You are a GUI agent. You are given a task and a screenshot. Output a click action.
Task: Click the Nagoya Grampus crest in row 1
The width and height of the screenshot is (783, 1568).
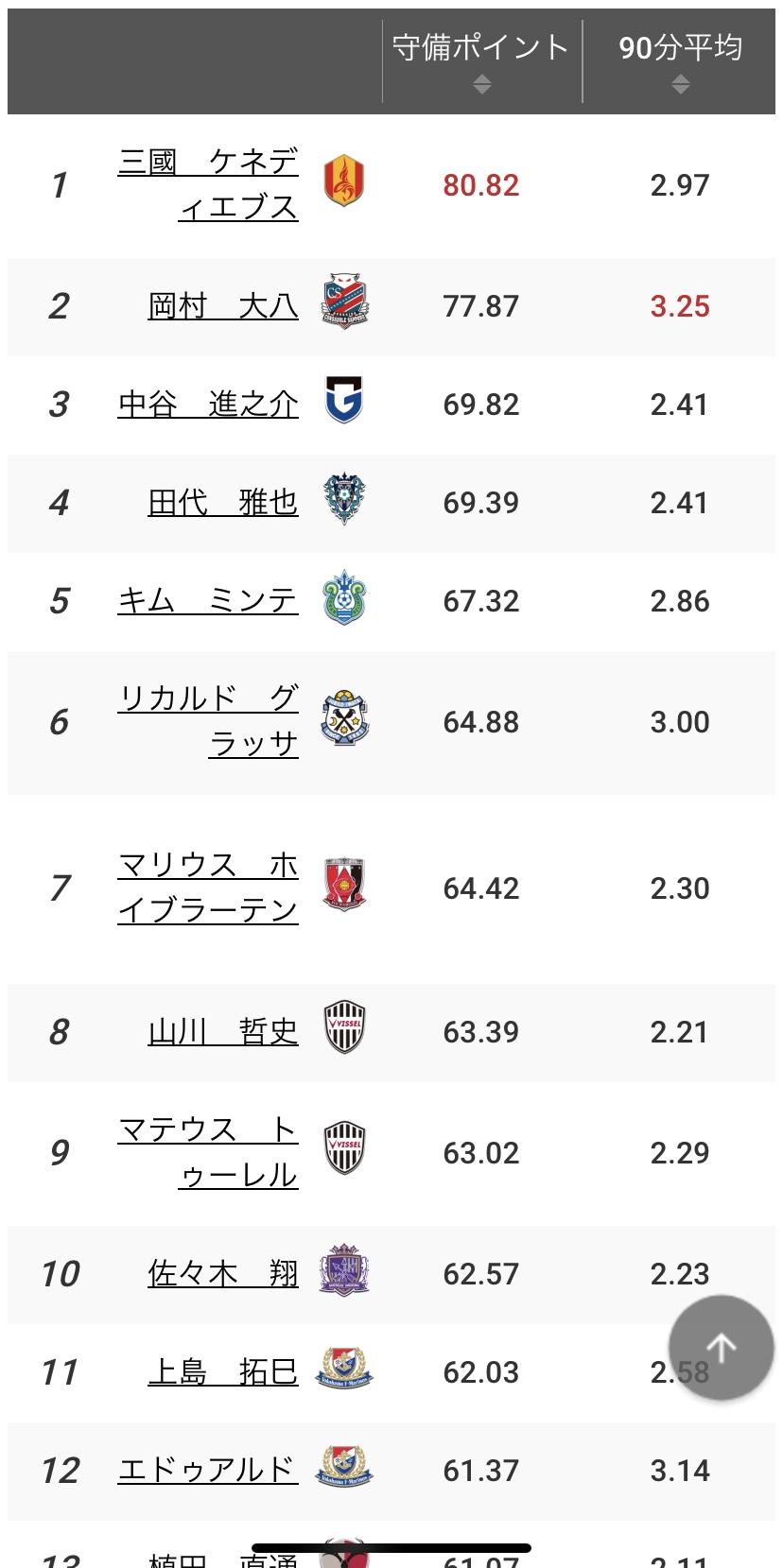344,182
